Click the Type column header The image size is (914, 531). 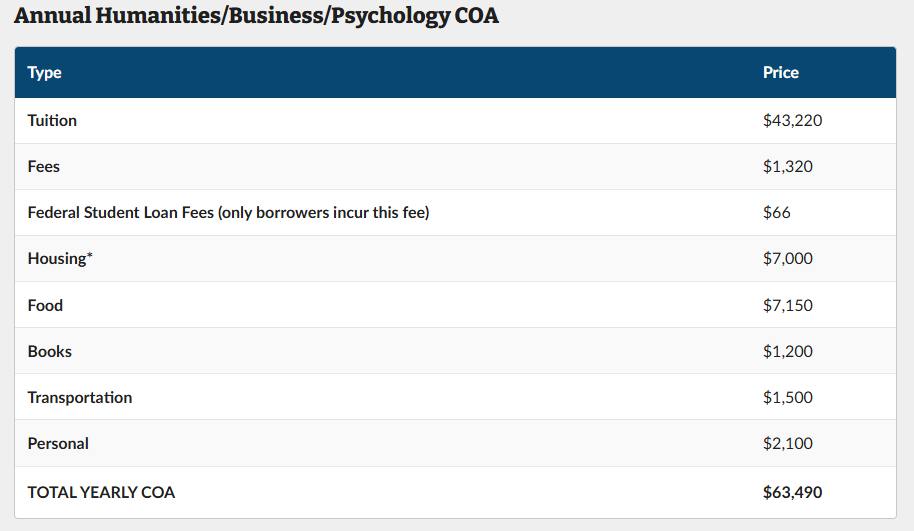pyautogui.click(x=45, y=72)
